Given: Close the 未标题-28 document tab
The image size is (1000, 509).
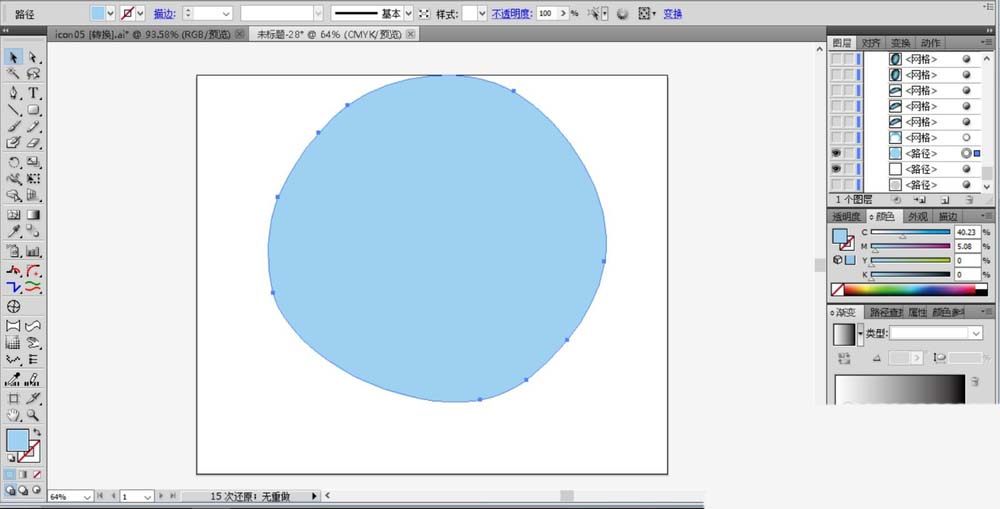Looking at the screenshot, I should [410, 34].
